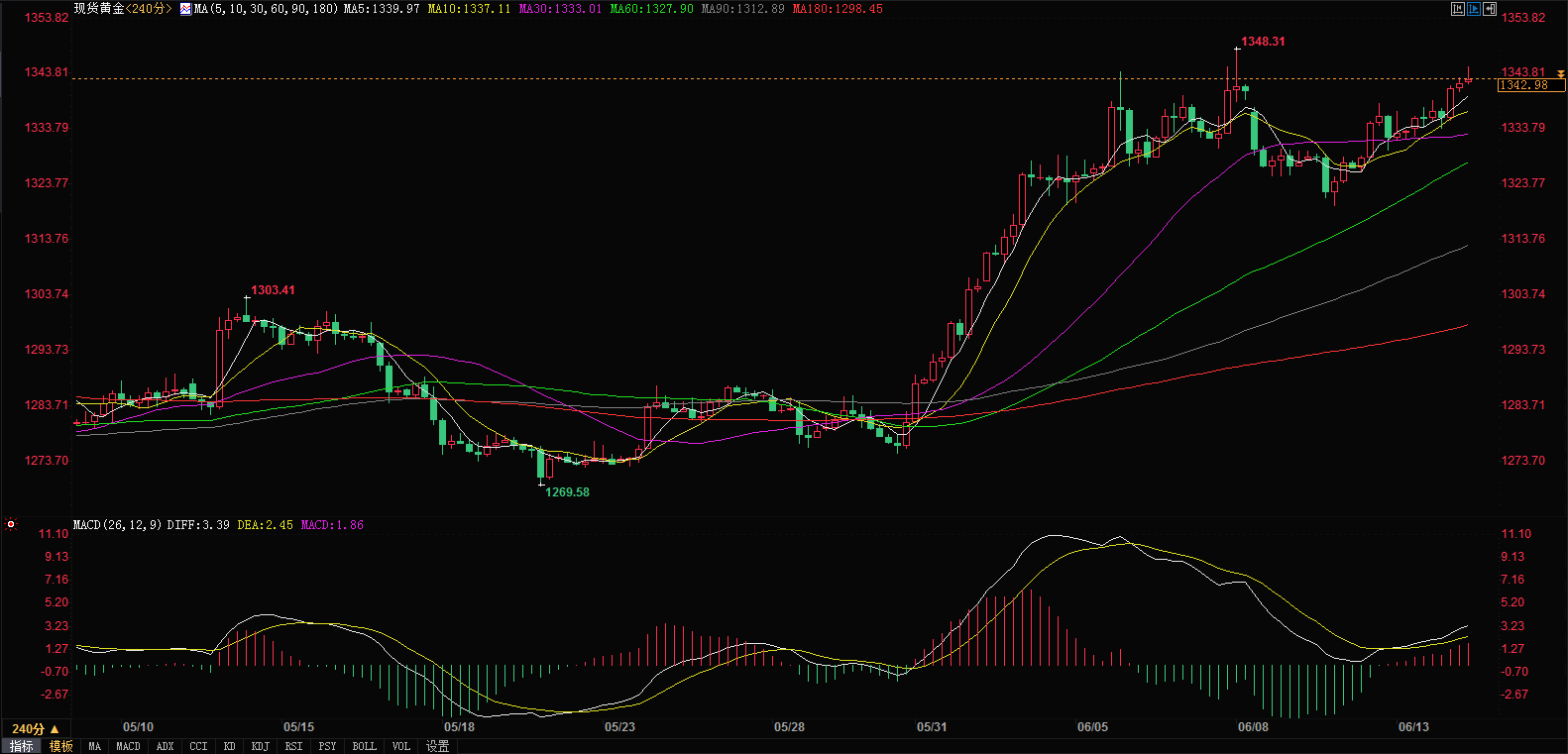Click the 06/13 date marker on time axis
The width and height of the screenshot is (1568, 754).
point(1414,727)
